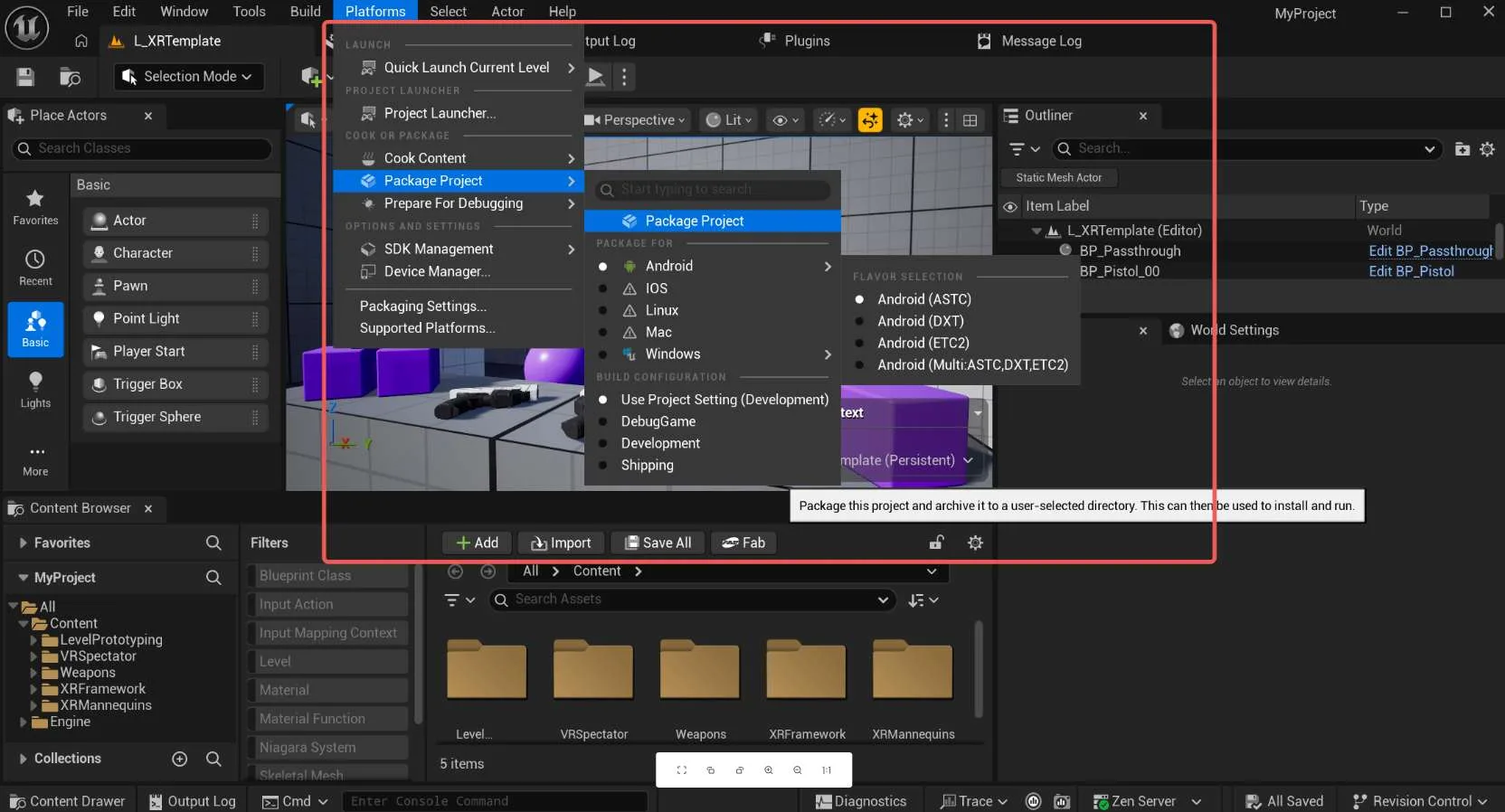
Task: Open the Lights category in Place Actors
Action: click(x=35, y=390)
